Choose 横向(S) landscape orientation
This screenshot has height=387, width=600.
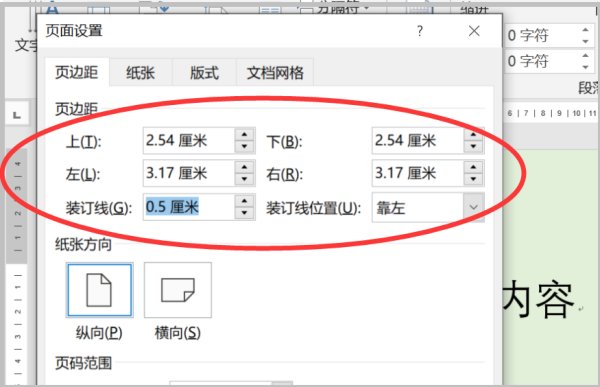[178, 290]
